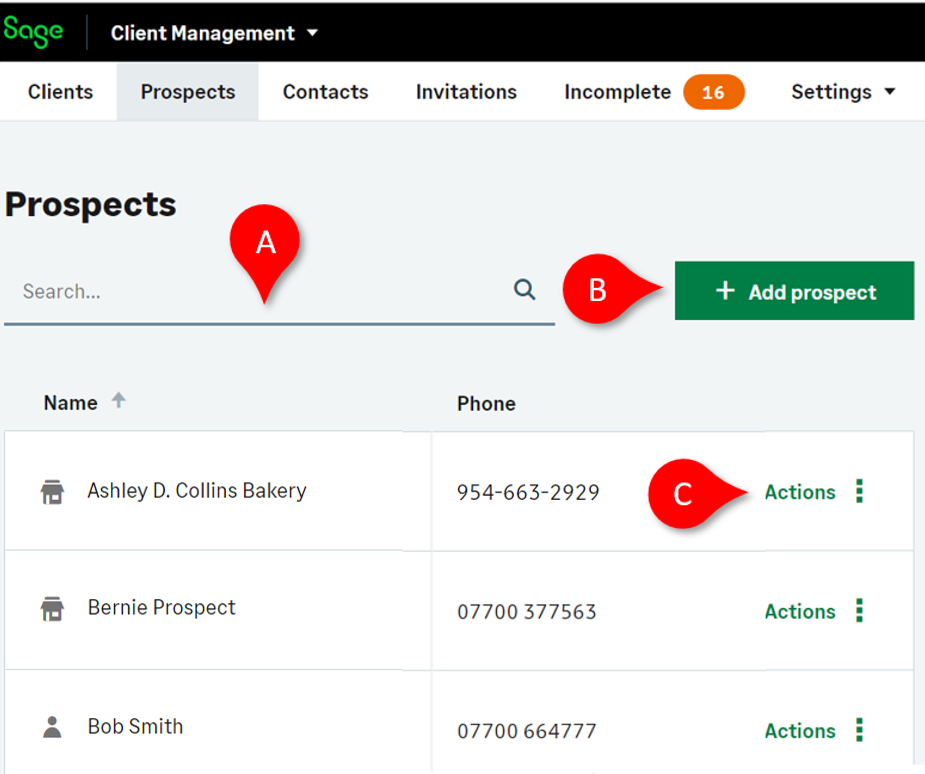This screenshot has height=774, width=925.
Task: Click the Sage logo
Action: tap(33, 31)
